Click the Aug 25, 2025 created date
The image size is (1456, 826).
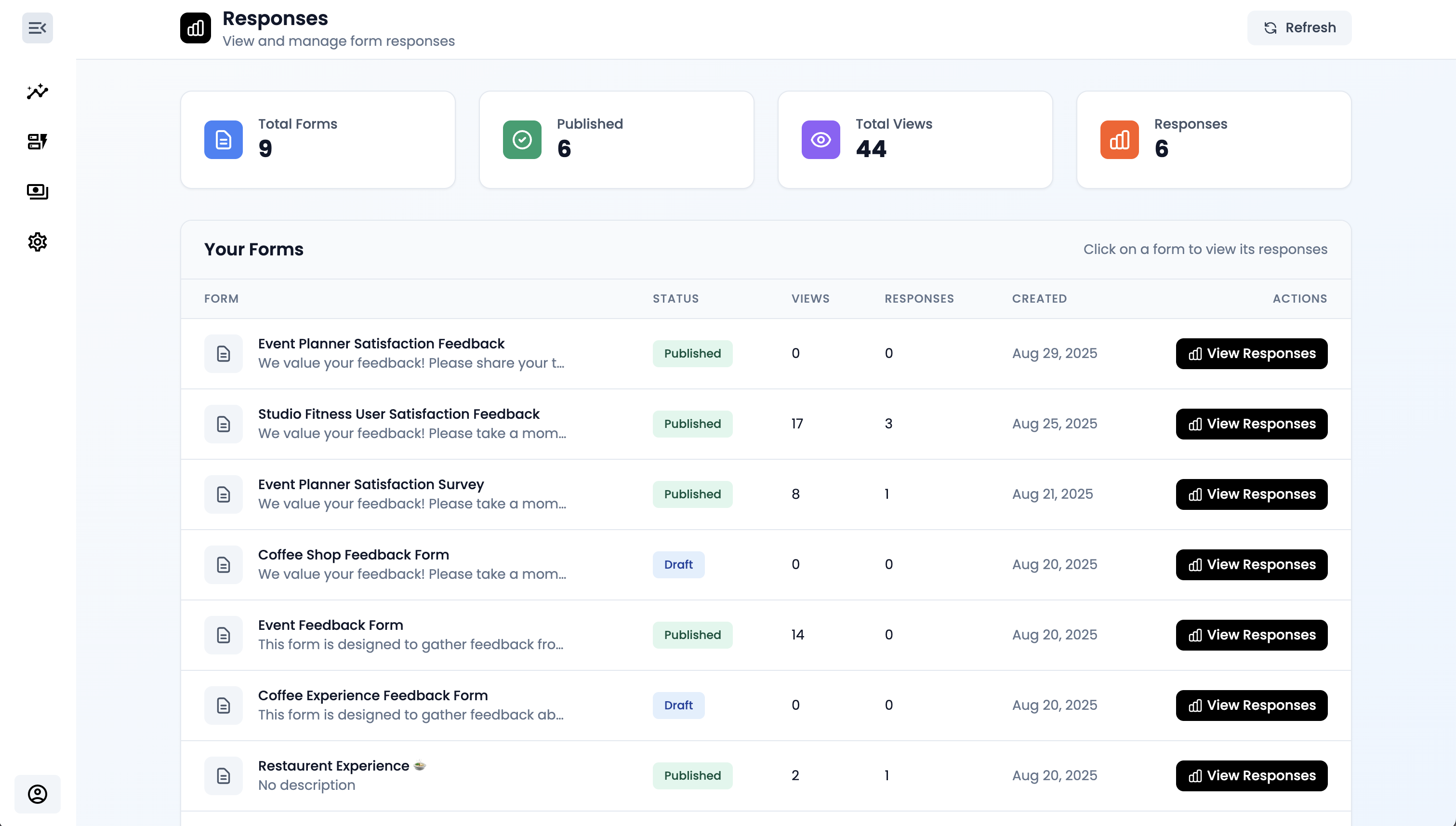pos(1055,424)
